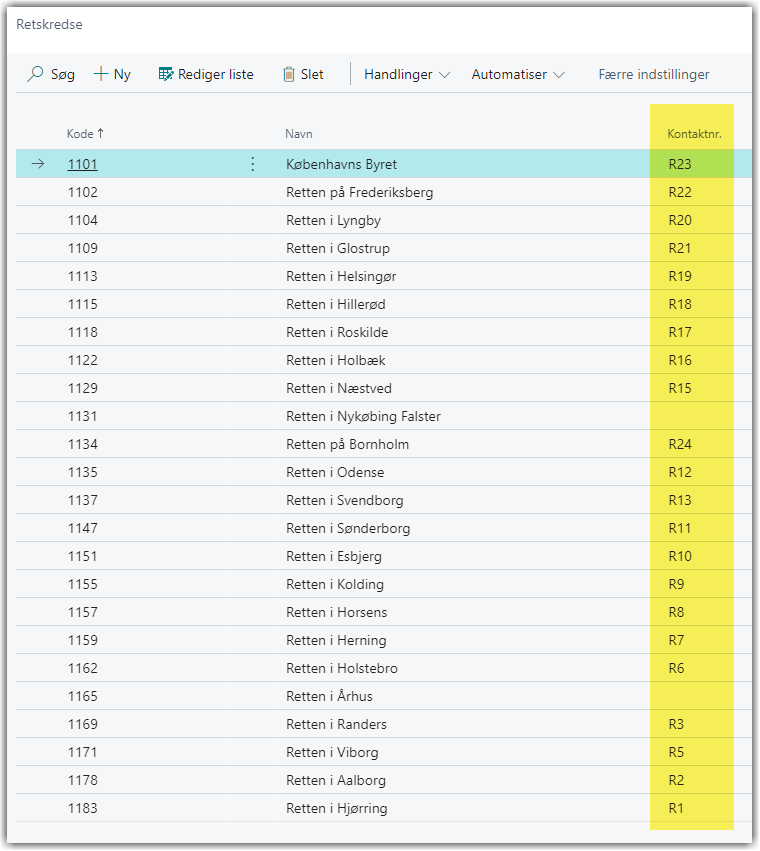
Task: Click contact number R20
Action: point(680,220)
